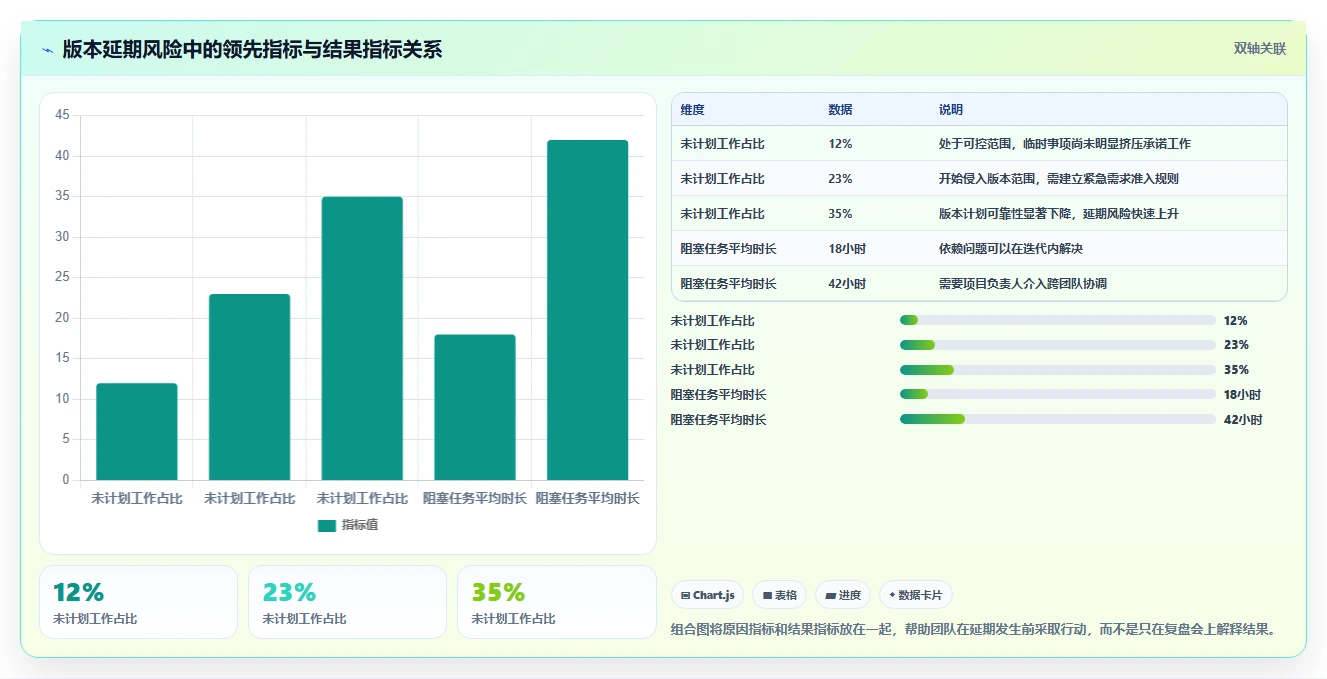Click the 35% progress bar track
The width and height of the screenshot is (1327, 679).
coord(1058,370)
